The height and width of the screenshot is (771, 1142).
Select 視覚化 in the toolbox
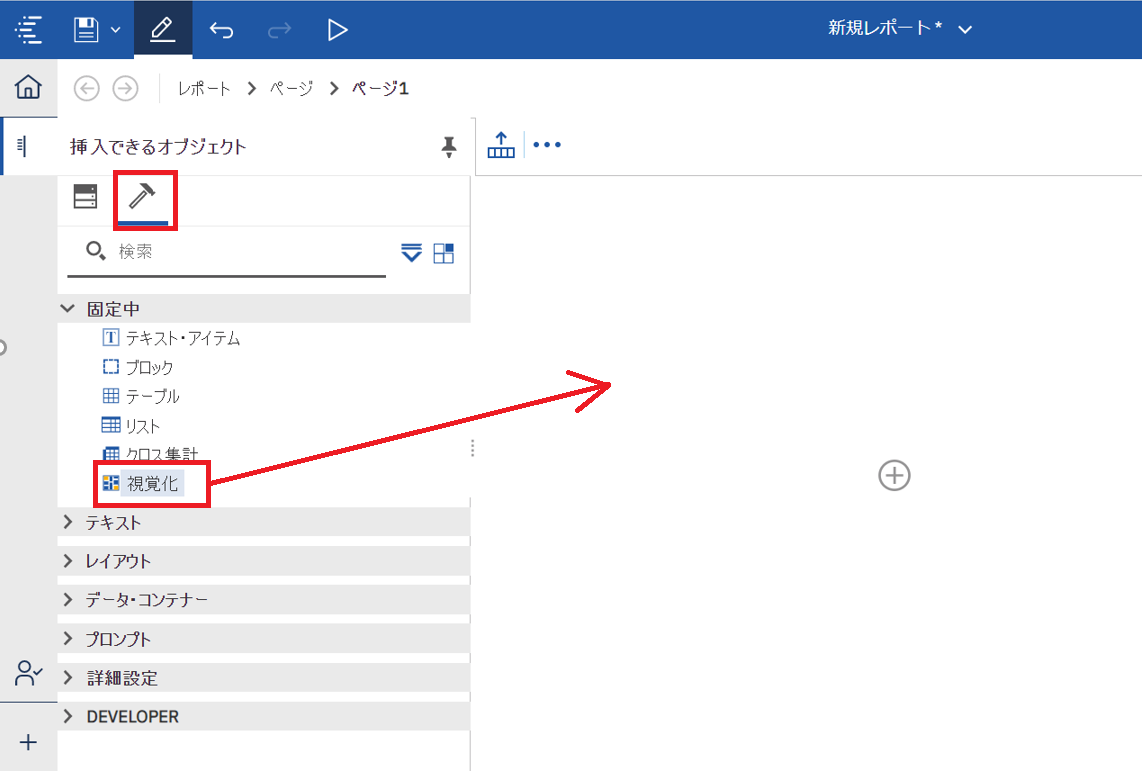(152, 483)
